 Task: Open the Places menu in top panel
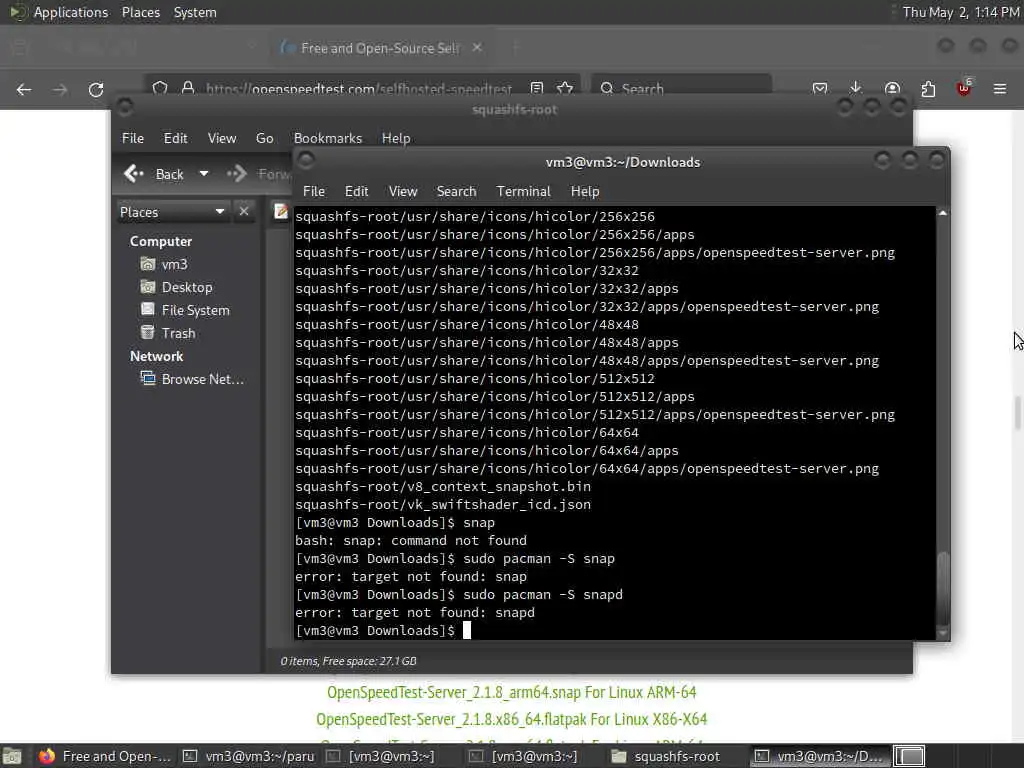click(x=140, y=12)
